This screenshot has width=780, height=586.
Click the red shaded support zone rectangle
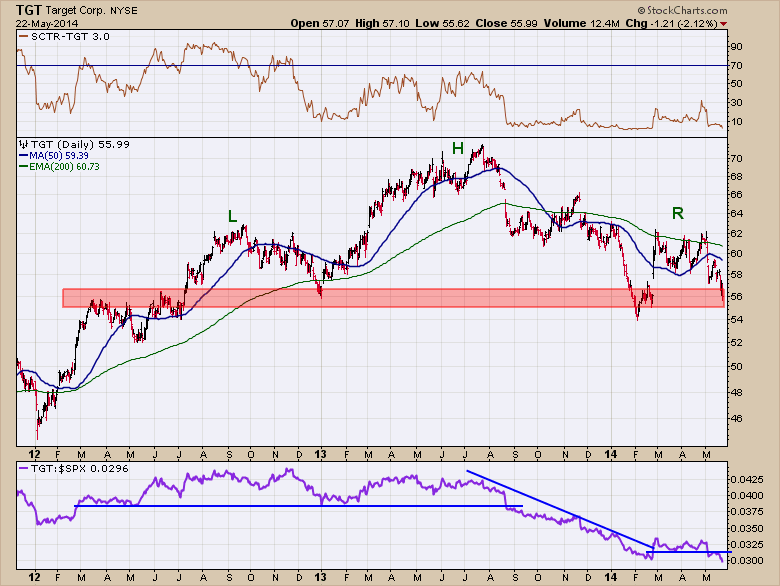pos(390,298)
